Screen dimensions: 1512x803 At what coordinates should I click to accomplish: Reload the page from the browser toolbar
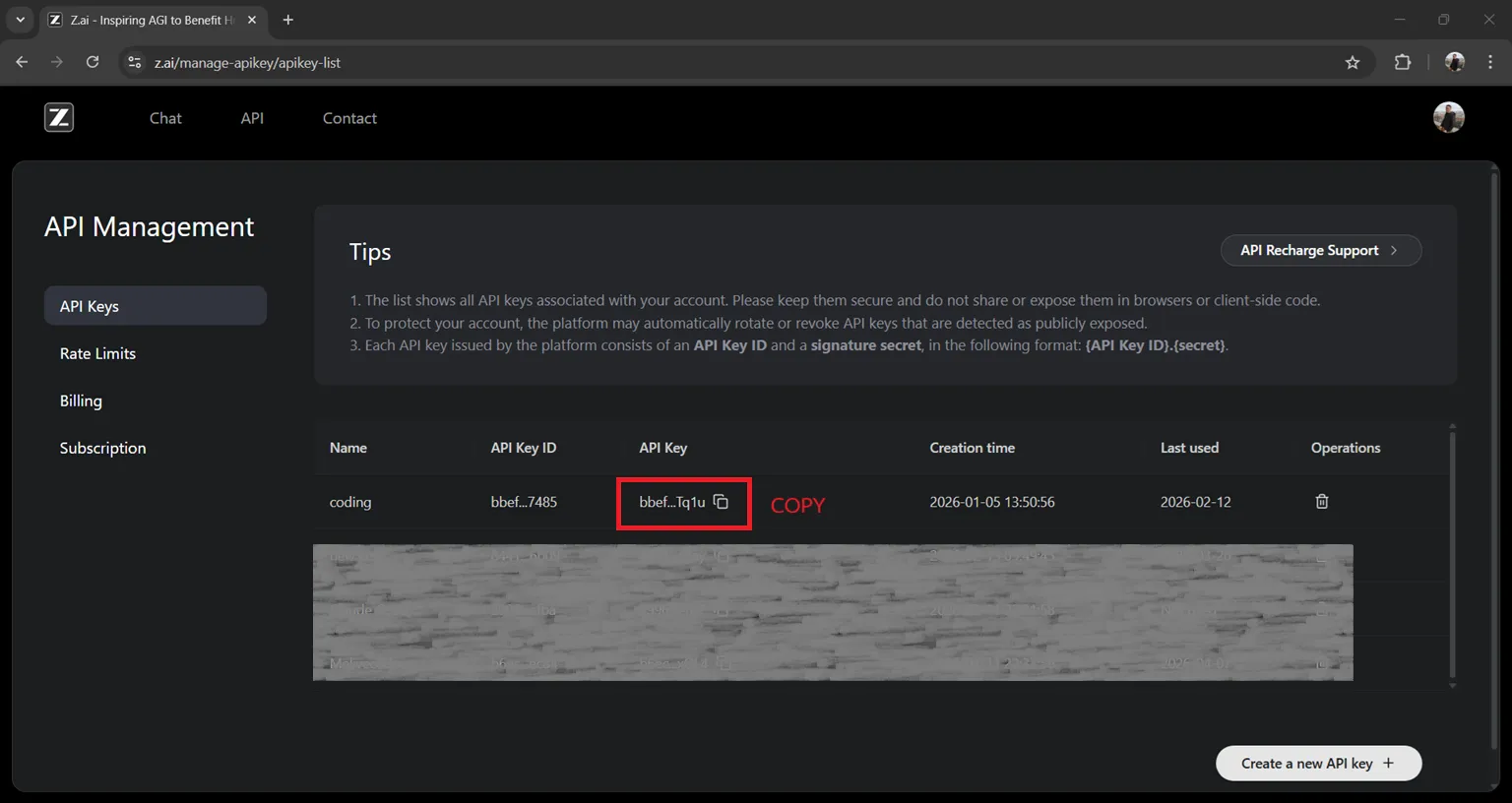click(x=93, y=61)
